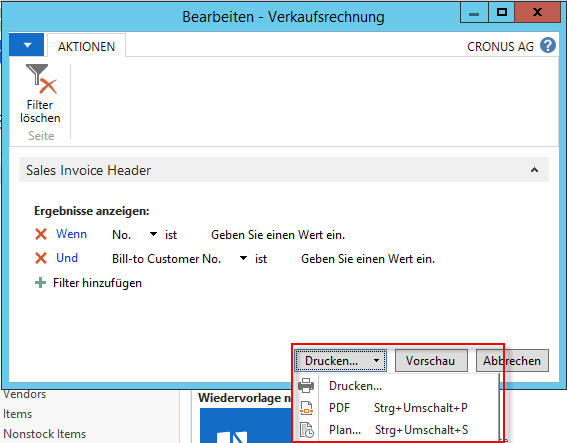The width and height of the screenshot is (567, 443).
Task: Open the CRONUS AG help question mark
Action: point(548,46)
